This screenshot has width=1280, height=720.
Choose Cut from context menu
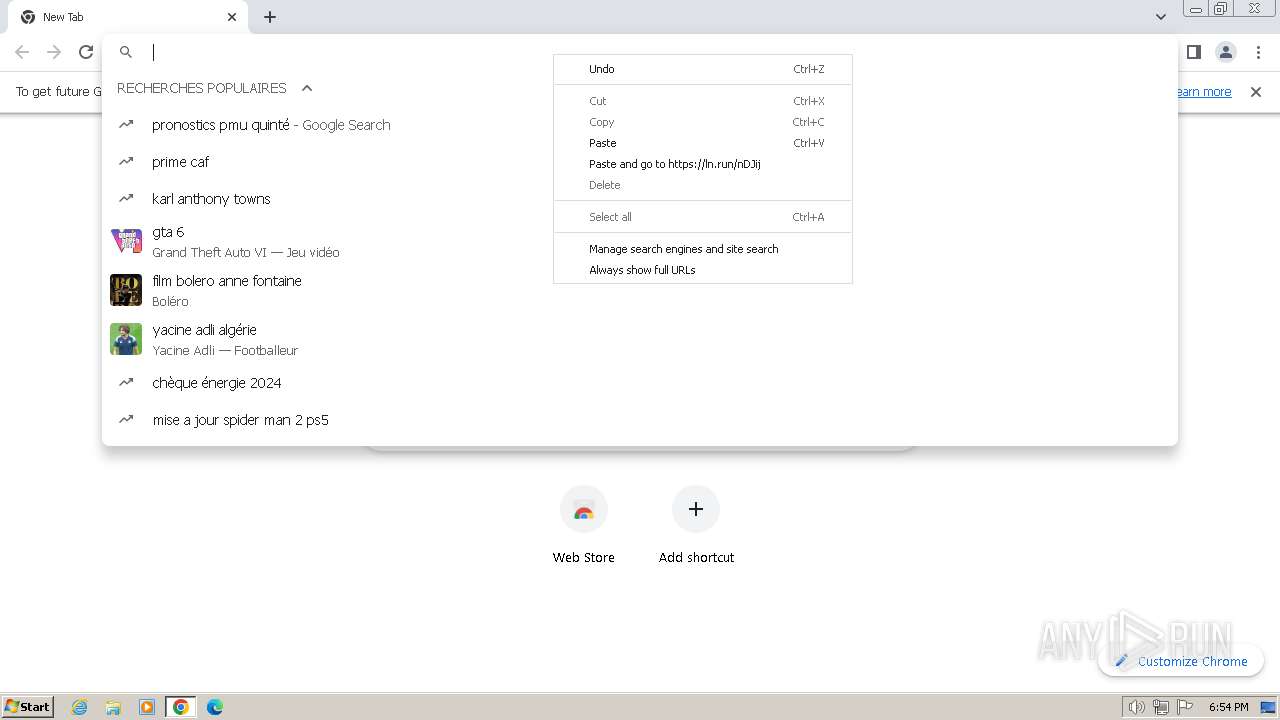pos(703,101)
